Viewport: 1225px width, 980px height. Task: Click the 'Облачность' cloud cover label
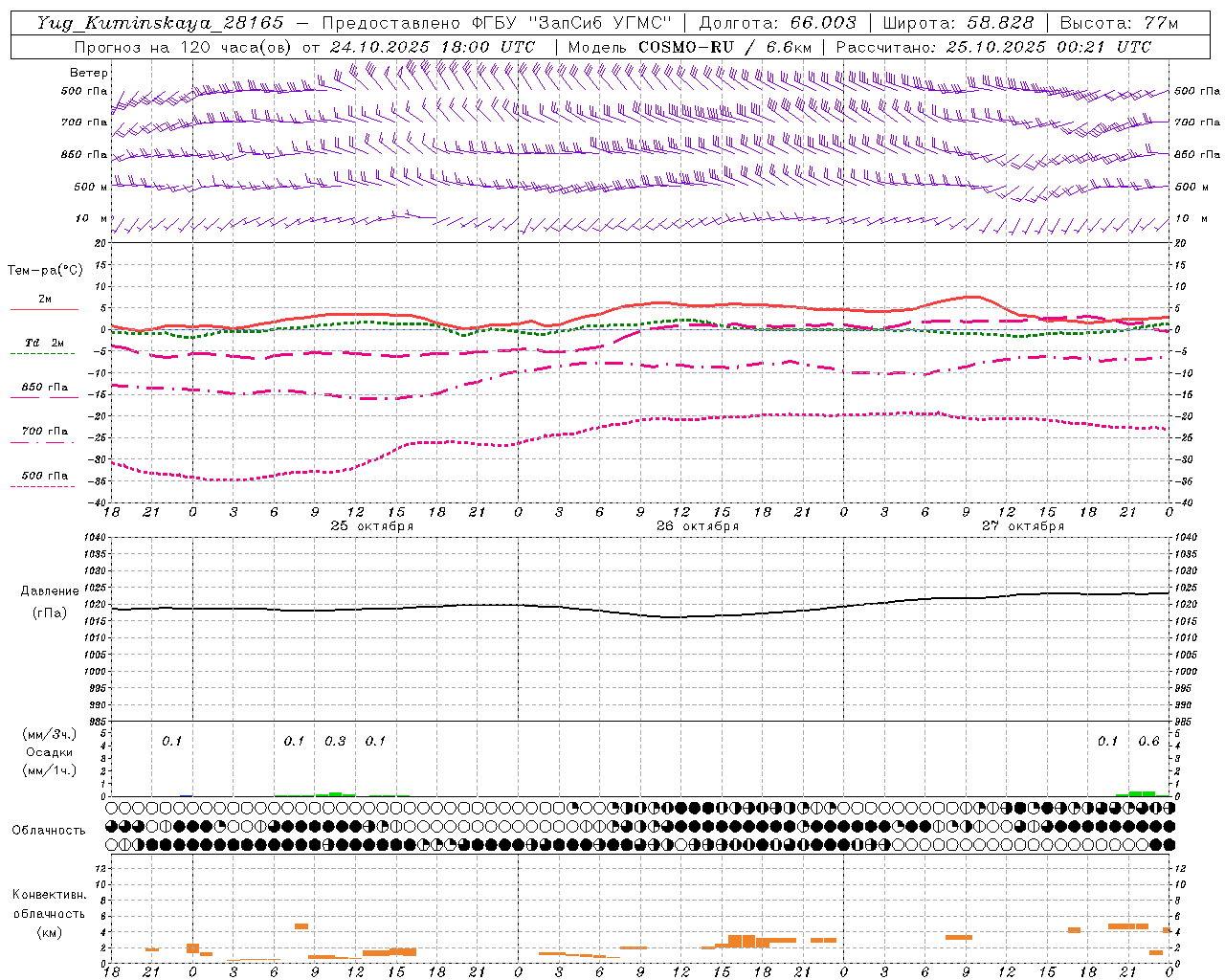click(x=49, y=831)
